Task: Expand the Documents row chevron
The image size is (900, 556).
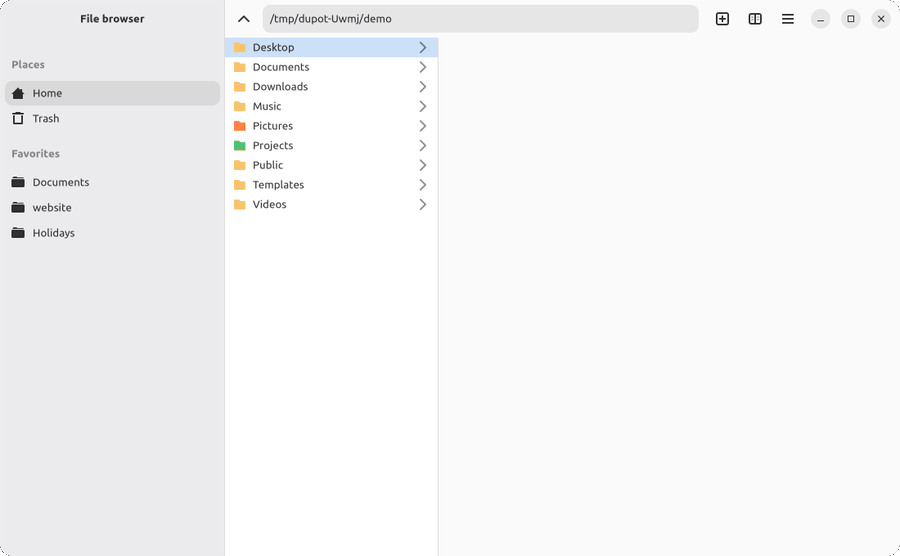Action: 422,67
